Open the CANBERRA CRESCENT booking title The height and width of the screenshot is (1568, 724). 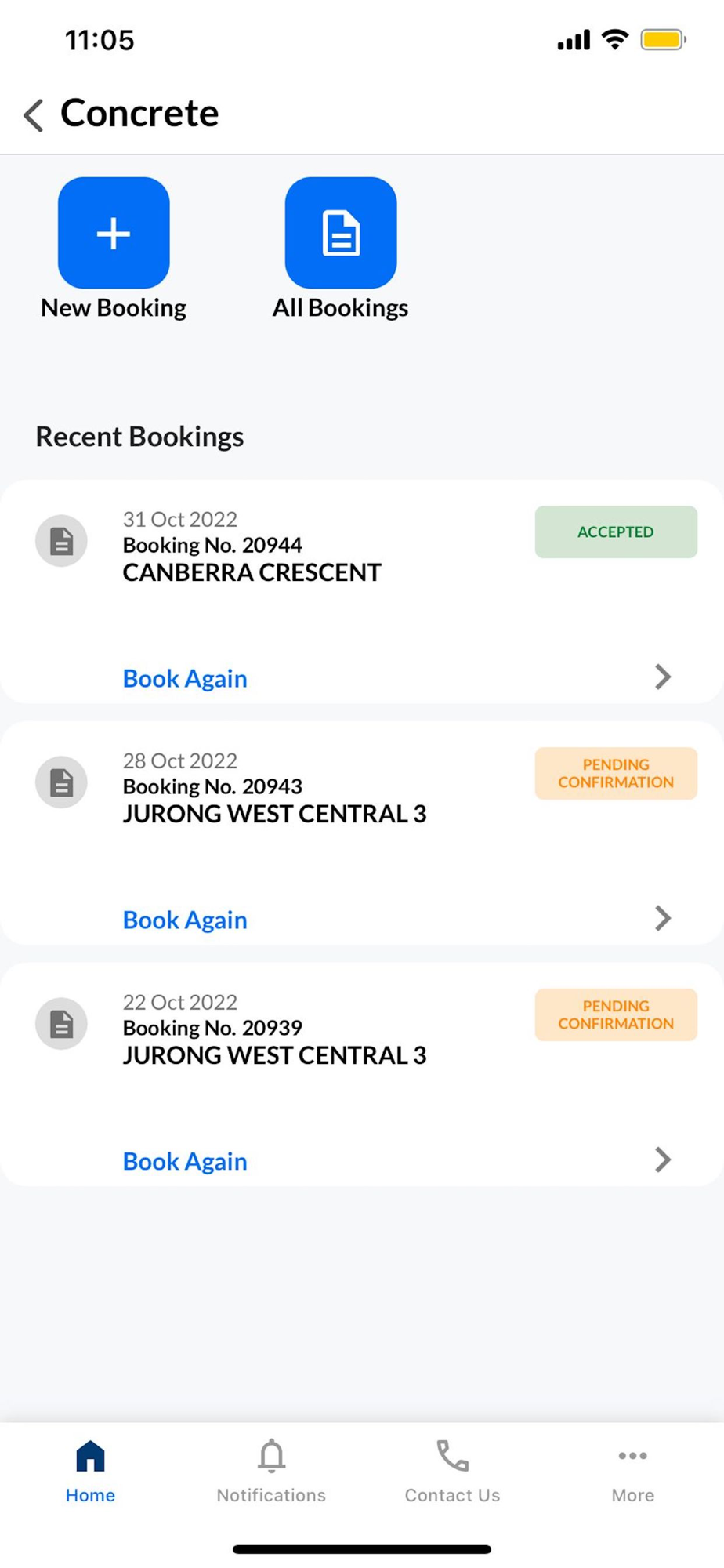click(x=252, y=573)
